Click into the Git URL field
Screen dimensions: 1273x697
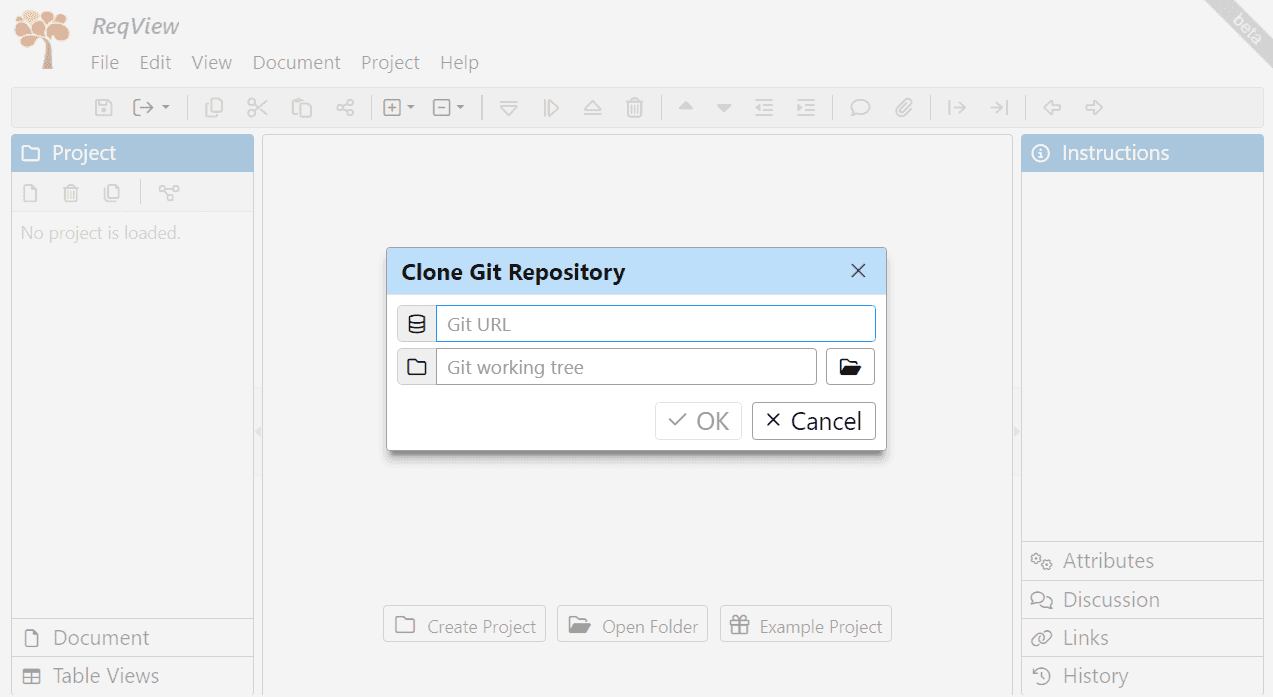pos(656,324)
